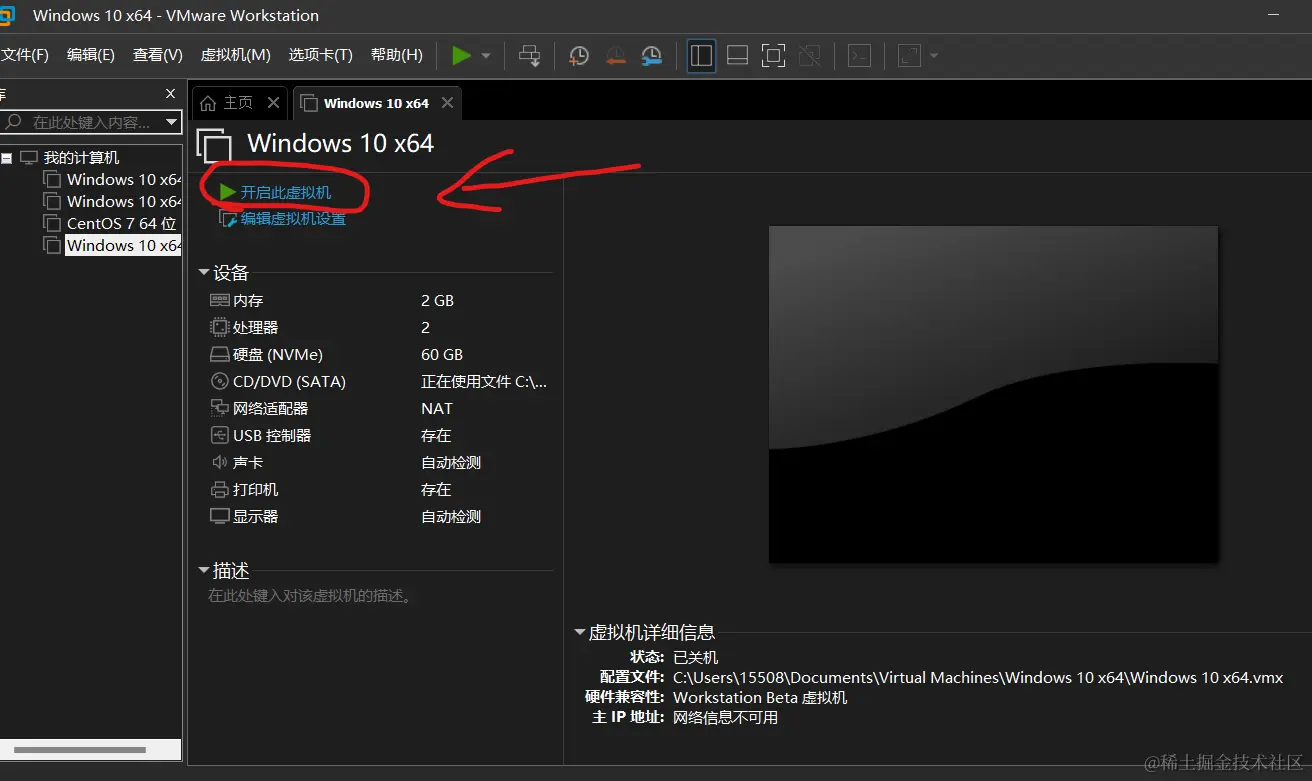This screenshot has height=781, width=1312.
Task: Collapse the 虚拟机详细信息 section
Action: pyautogui.click(x=579, y=633)
